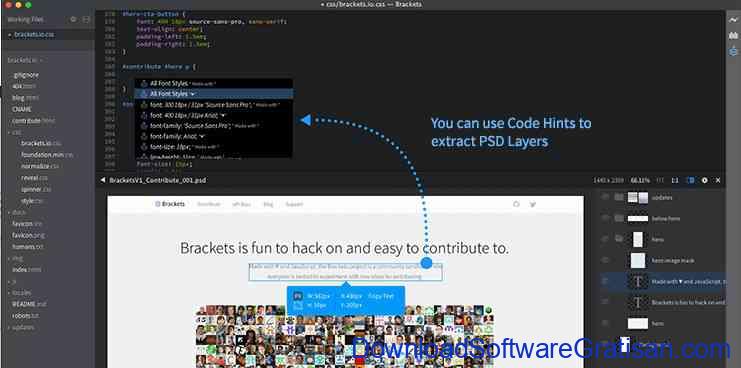Viewport: 741px width, 368px height.
Task: Open the Extension Manager brick icon
Action: [733, 35]
